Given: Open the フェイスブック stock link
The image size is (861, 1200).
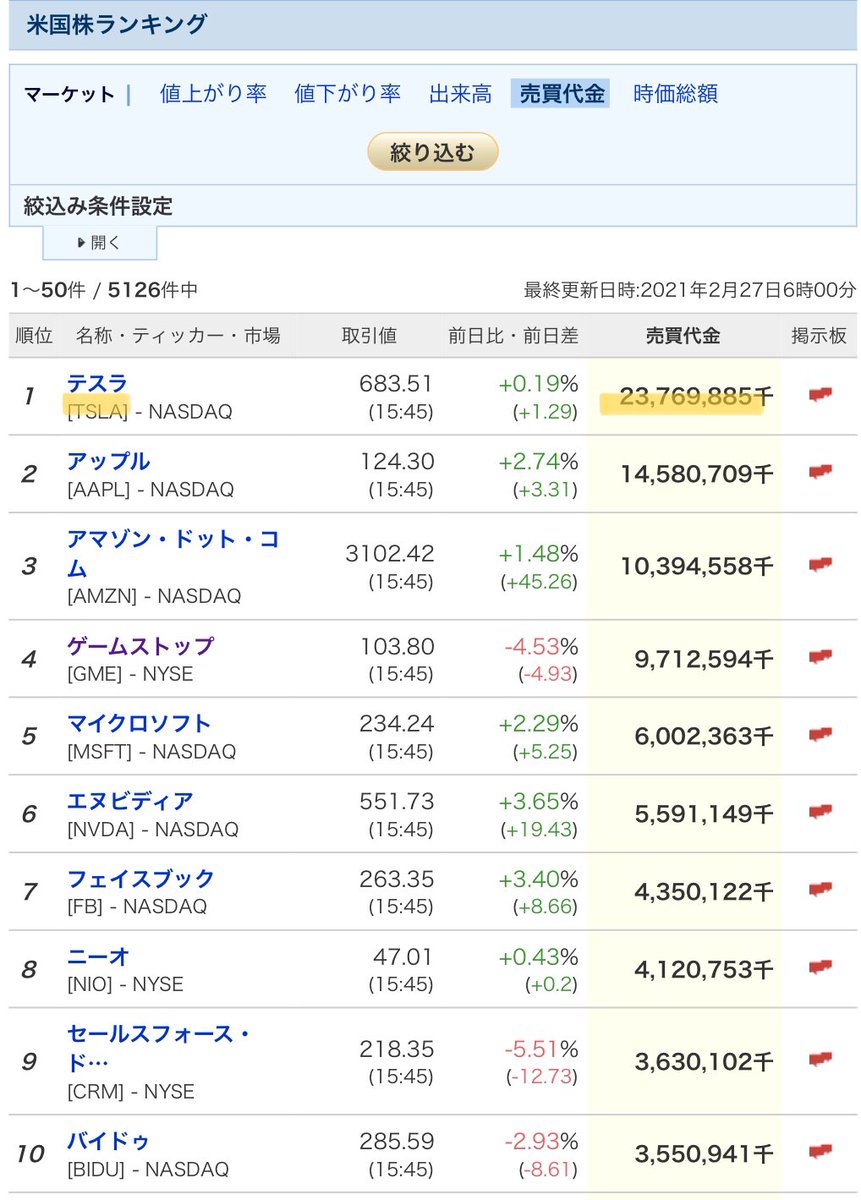Looking at the screenshot, I should [x=140, y=879].
